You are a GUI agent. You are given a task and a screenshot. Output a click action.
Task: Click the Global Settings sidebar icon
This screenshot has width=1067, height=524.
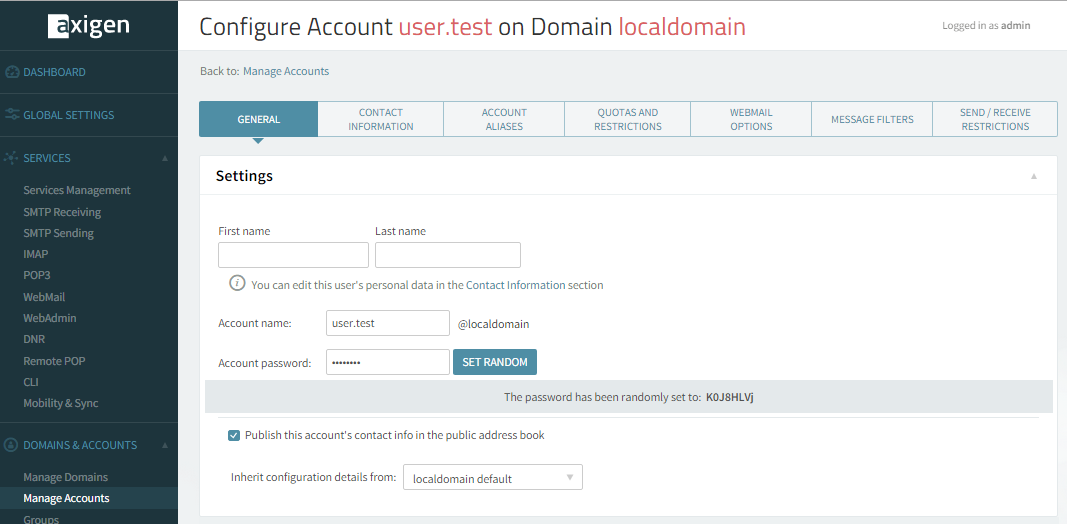(x=12, y=115)
